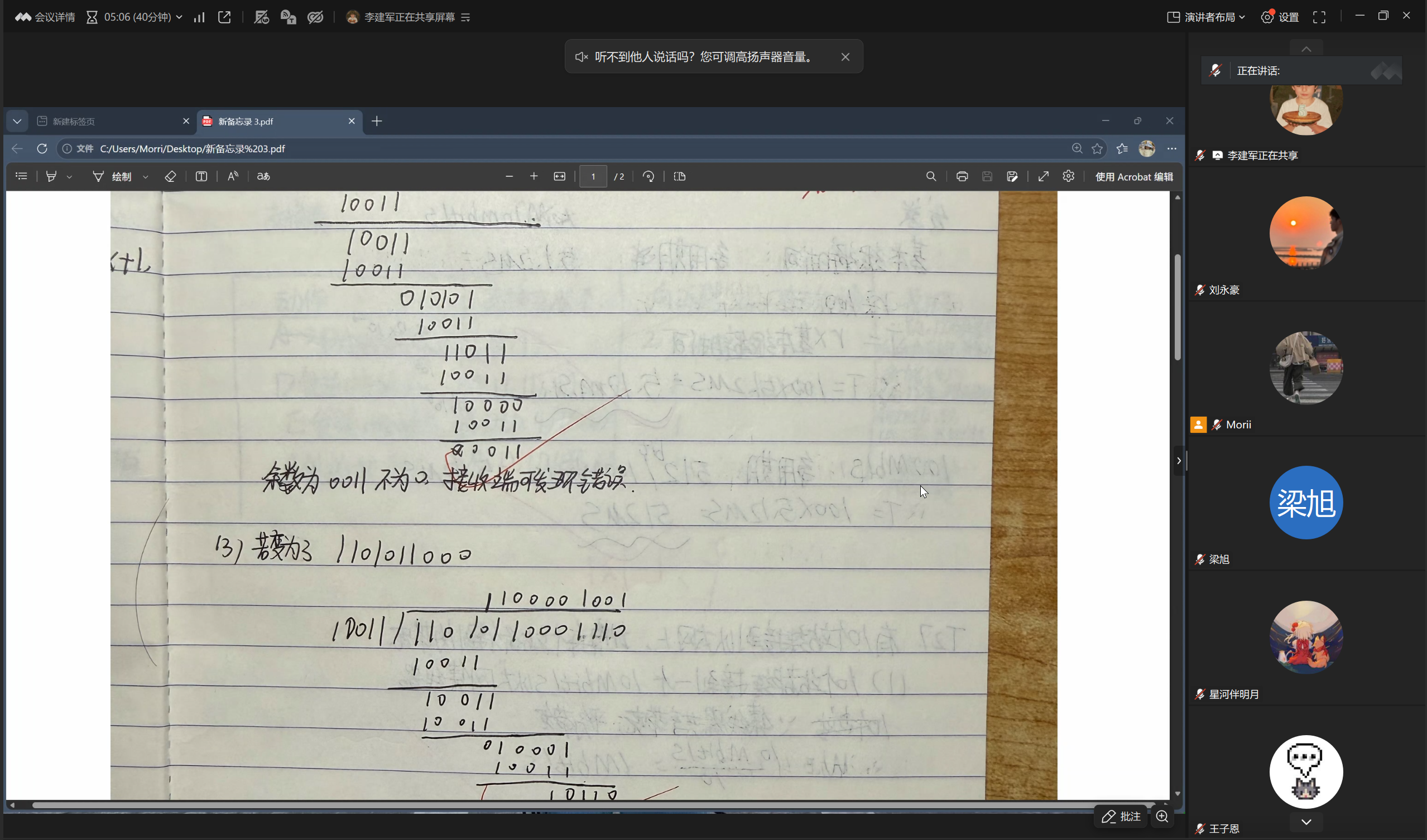The image size is (1427, 840).
Task: Select the blue 梁旭 avatar
Action: click(x=1306, y=502)
